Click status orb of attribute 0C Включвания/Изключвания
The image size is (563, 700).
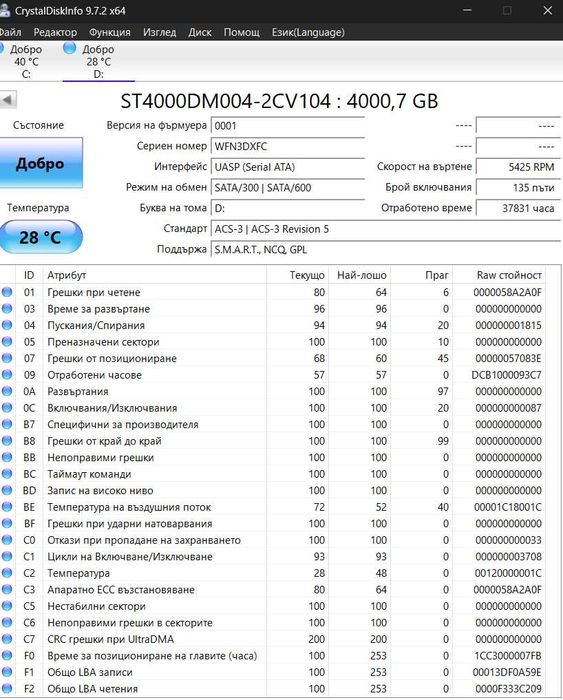point(7,408)
